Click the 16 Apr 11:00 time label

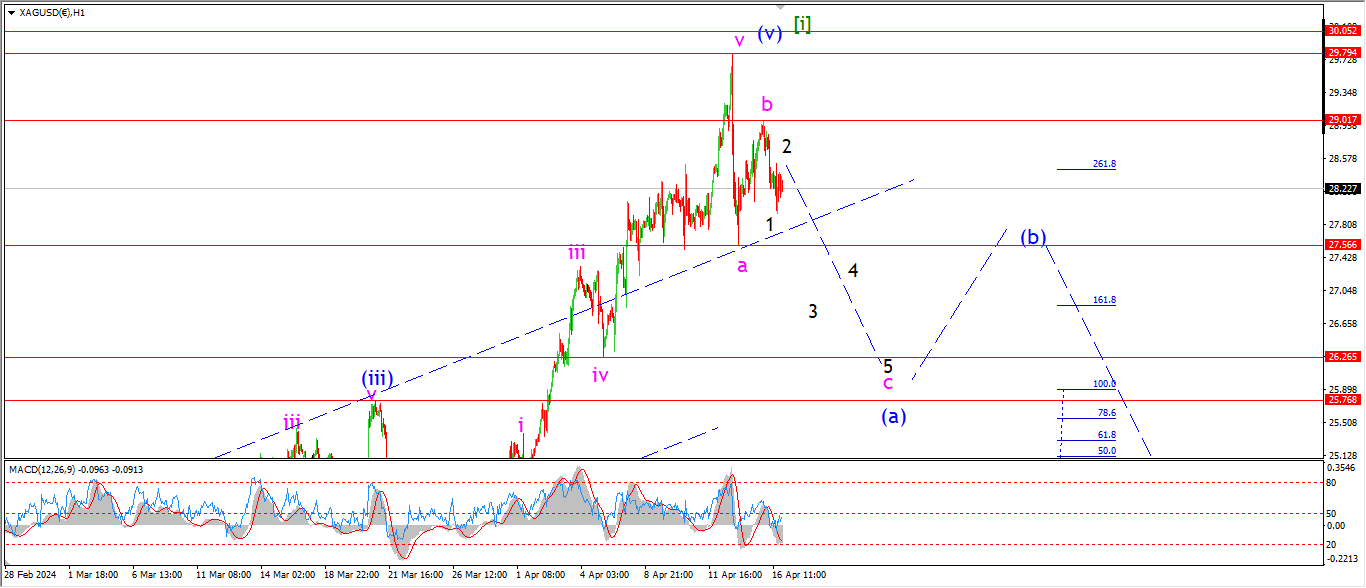[x=797, y=575]
